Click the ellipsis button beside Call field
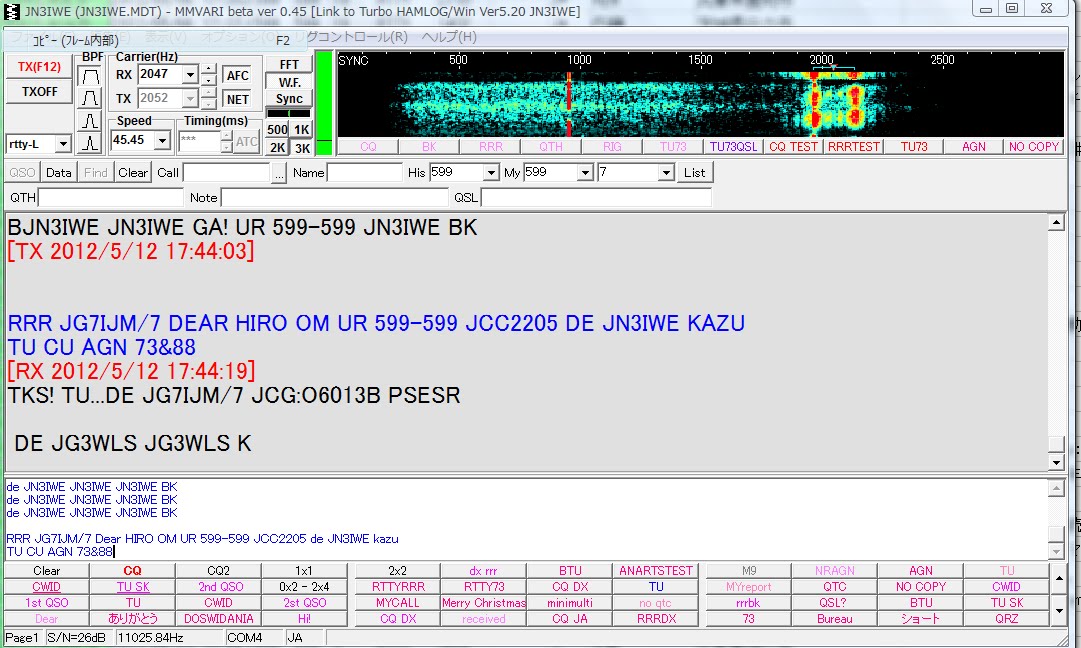 pos(279,173)
